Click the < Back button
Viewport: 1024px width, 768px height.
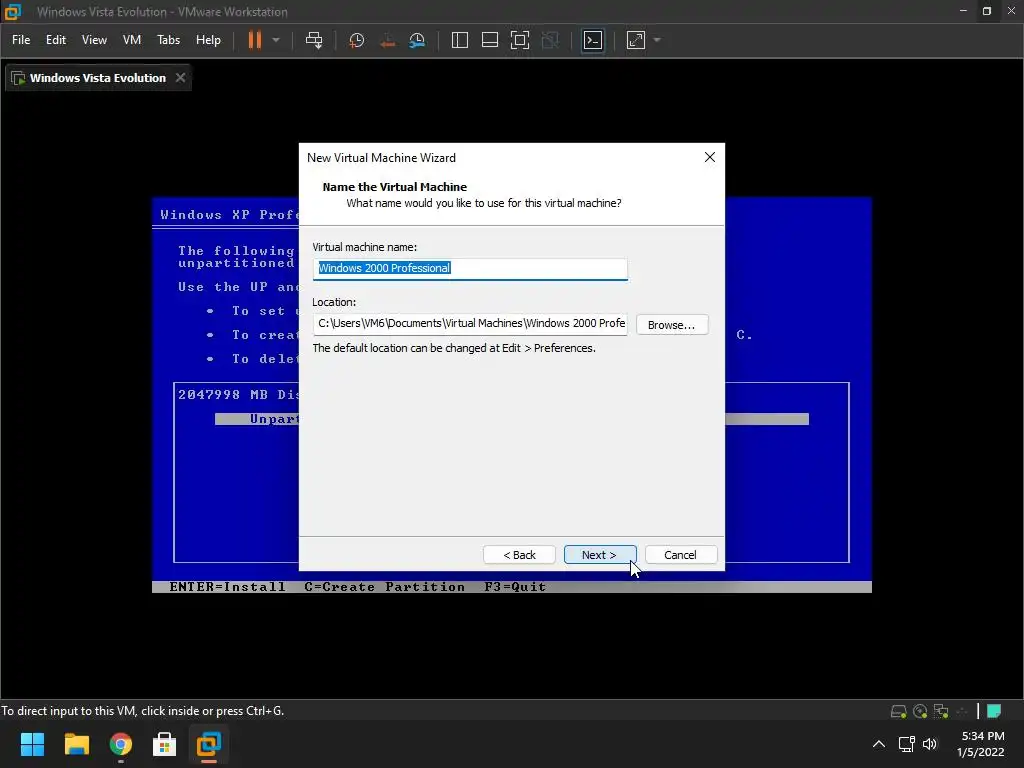pos(519,555)
